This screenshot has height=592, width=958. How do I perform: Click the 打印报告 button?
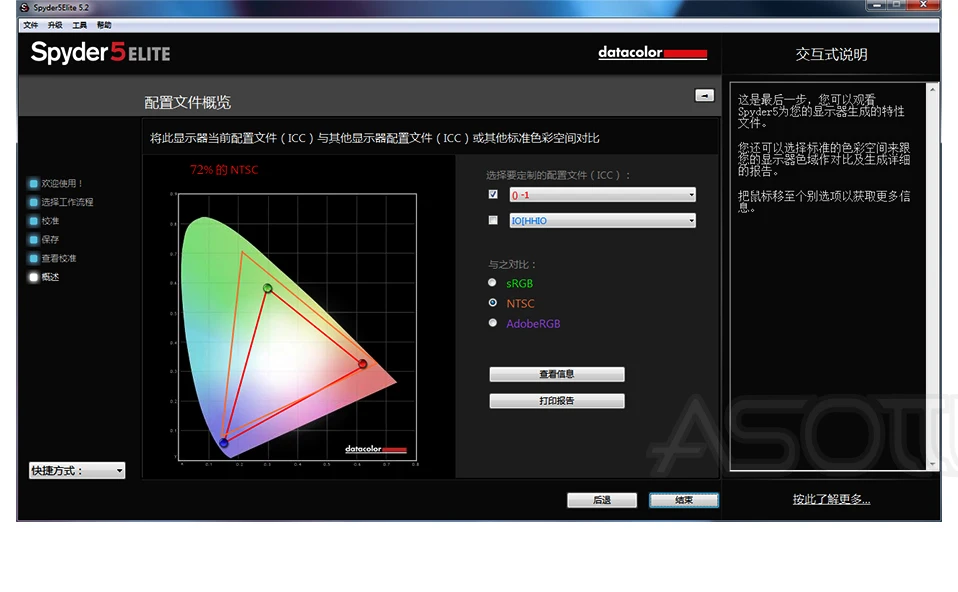pos(557,401)
